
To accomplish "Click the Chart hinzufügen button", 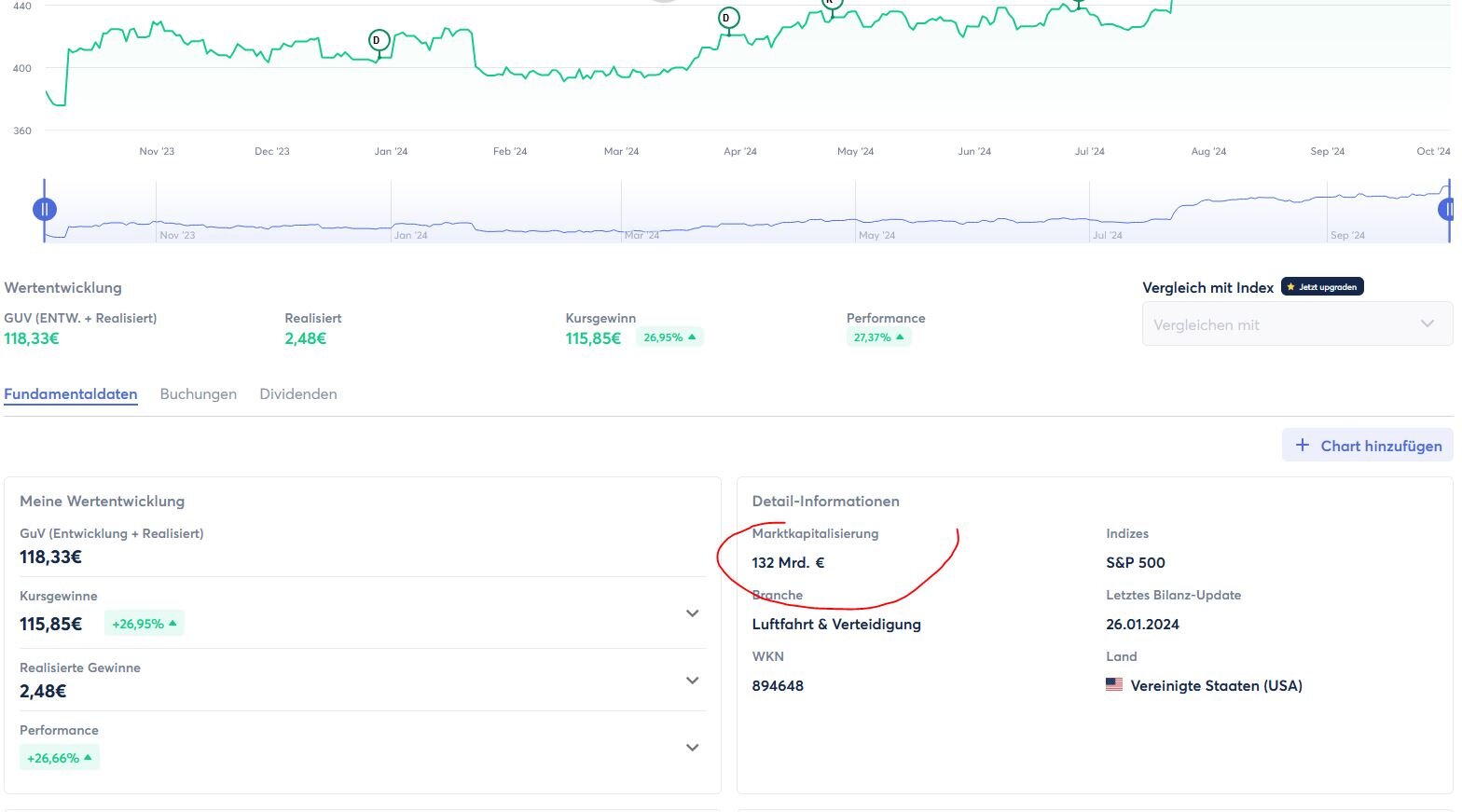I will (x=1367, y=446).
